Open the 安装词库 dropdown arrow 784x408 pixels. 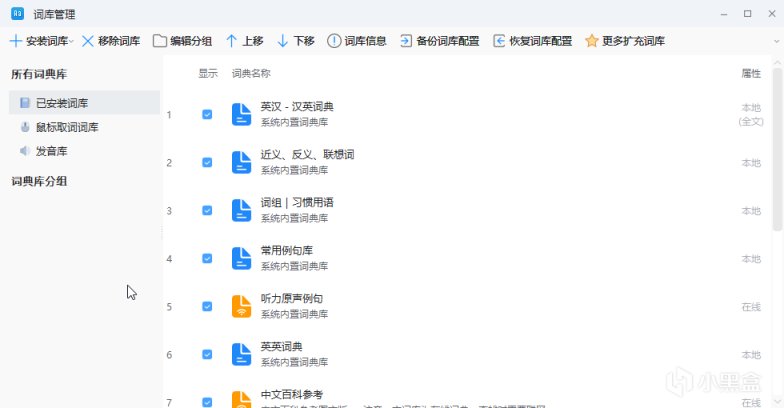[72, 42]
